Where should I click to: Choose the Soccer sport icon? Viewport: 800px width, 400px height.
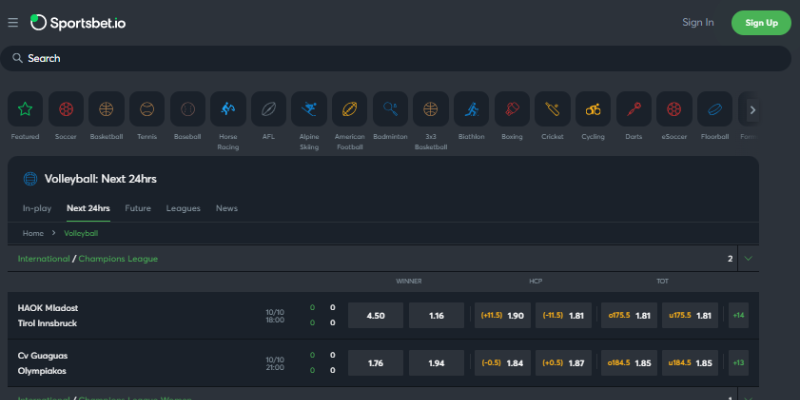66,109
